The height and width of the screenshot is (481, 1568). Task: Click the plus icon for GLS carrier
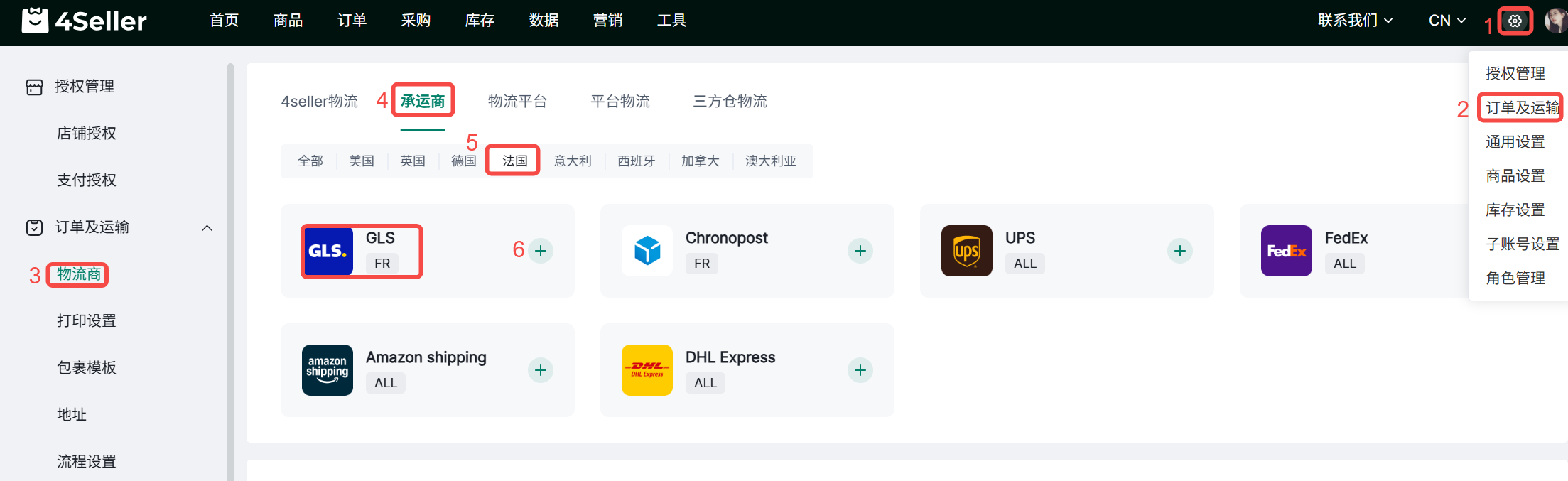pos(541,251)
